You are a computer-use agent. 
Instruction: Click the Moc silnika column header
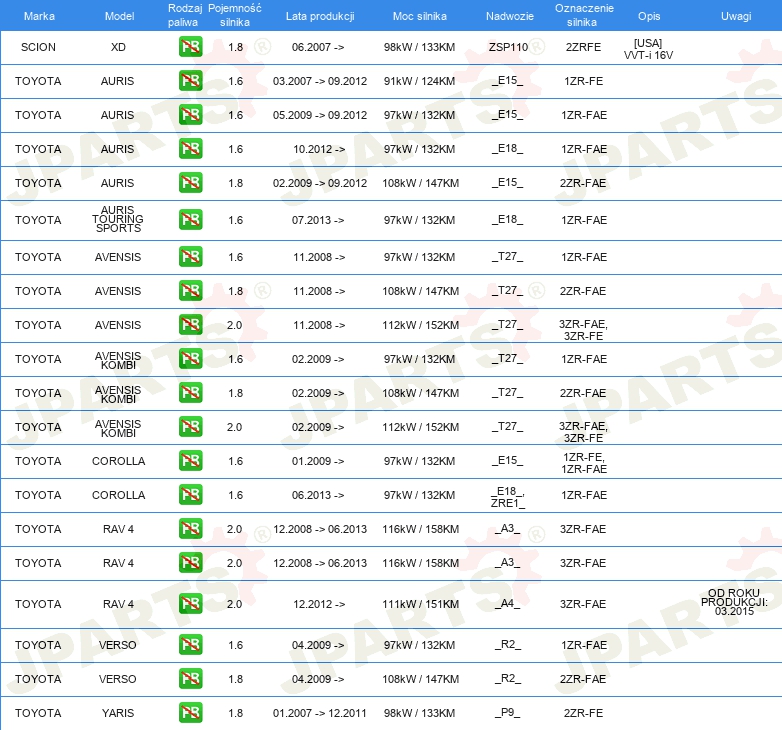(x=420, y=16)
